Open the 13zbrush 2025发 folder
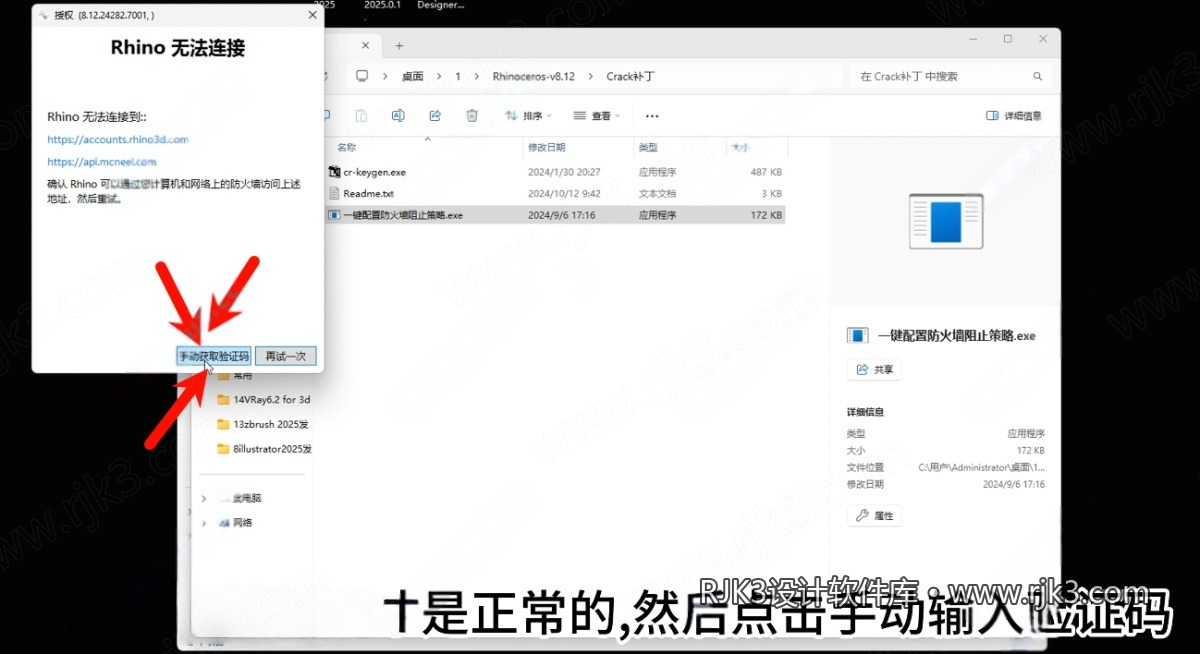The image size is (1200, 654). coord(263,424)
